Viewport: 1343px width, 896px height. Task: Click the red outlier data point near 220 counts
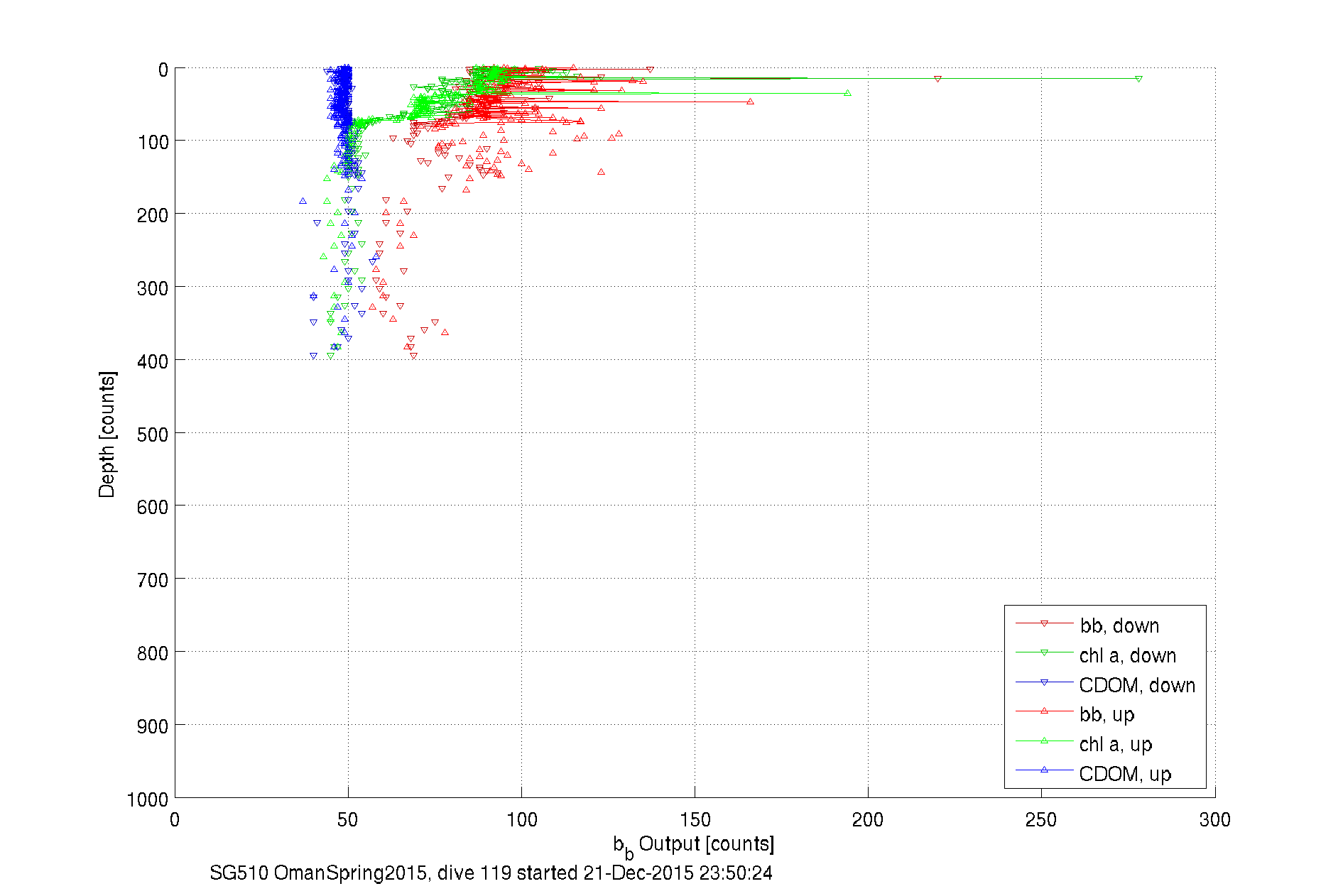pyautogui.click(x=937, y=79)
